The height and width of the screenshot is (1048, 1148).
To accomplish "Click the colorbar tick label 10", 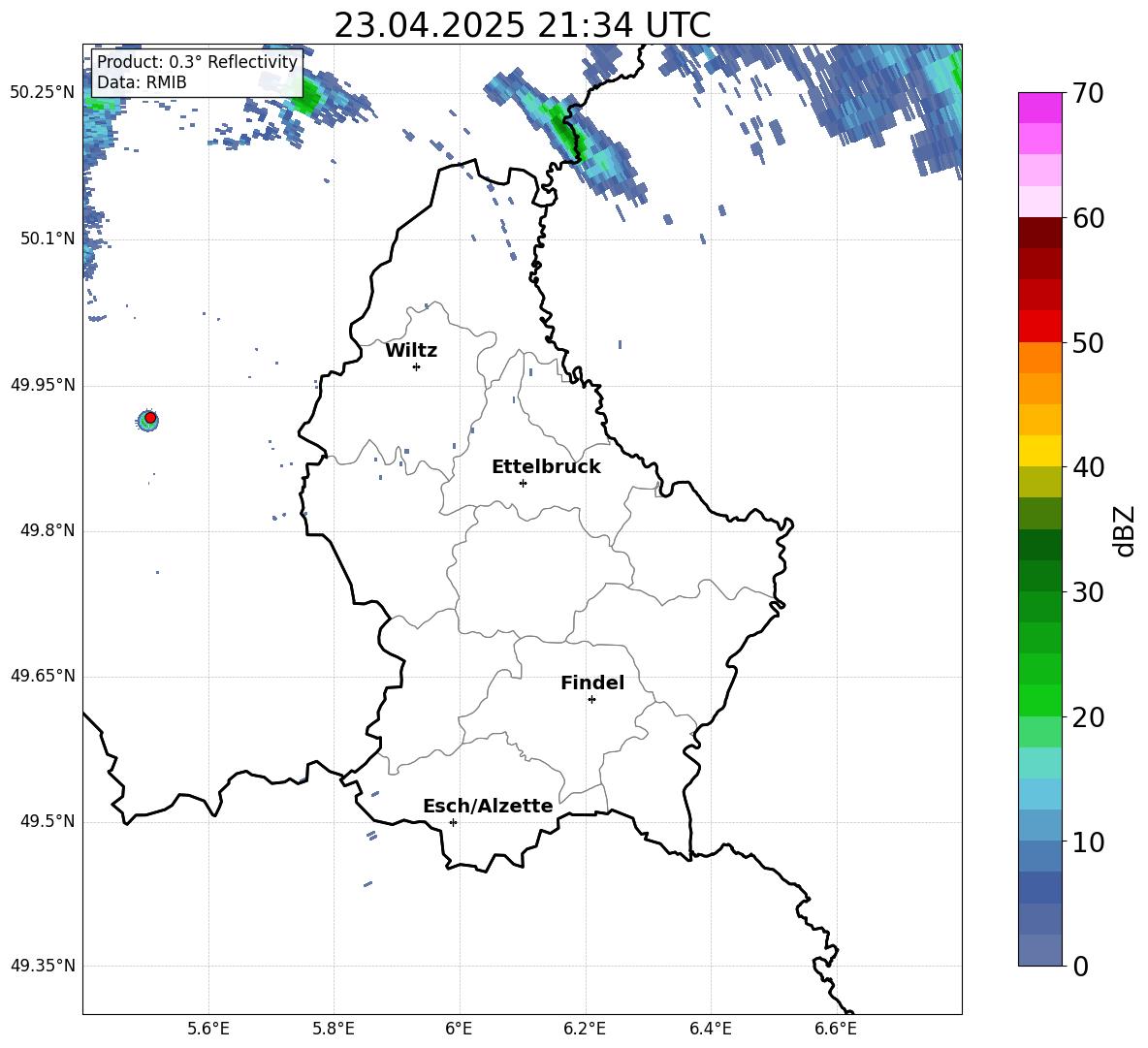I will 1087,842.
